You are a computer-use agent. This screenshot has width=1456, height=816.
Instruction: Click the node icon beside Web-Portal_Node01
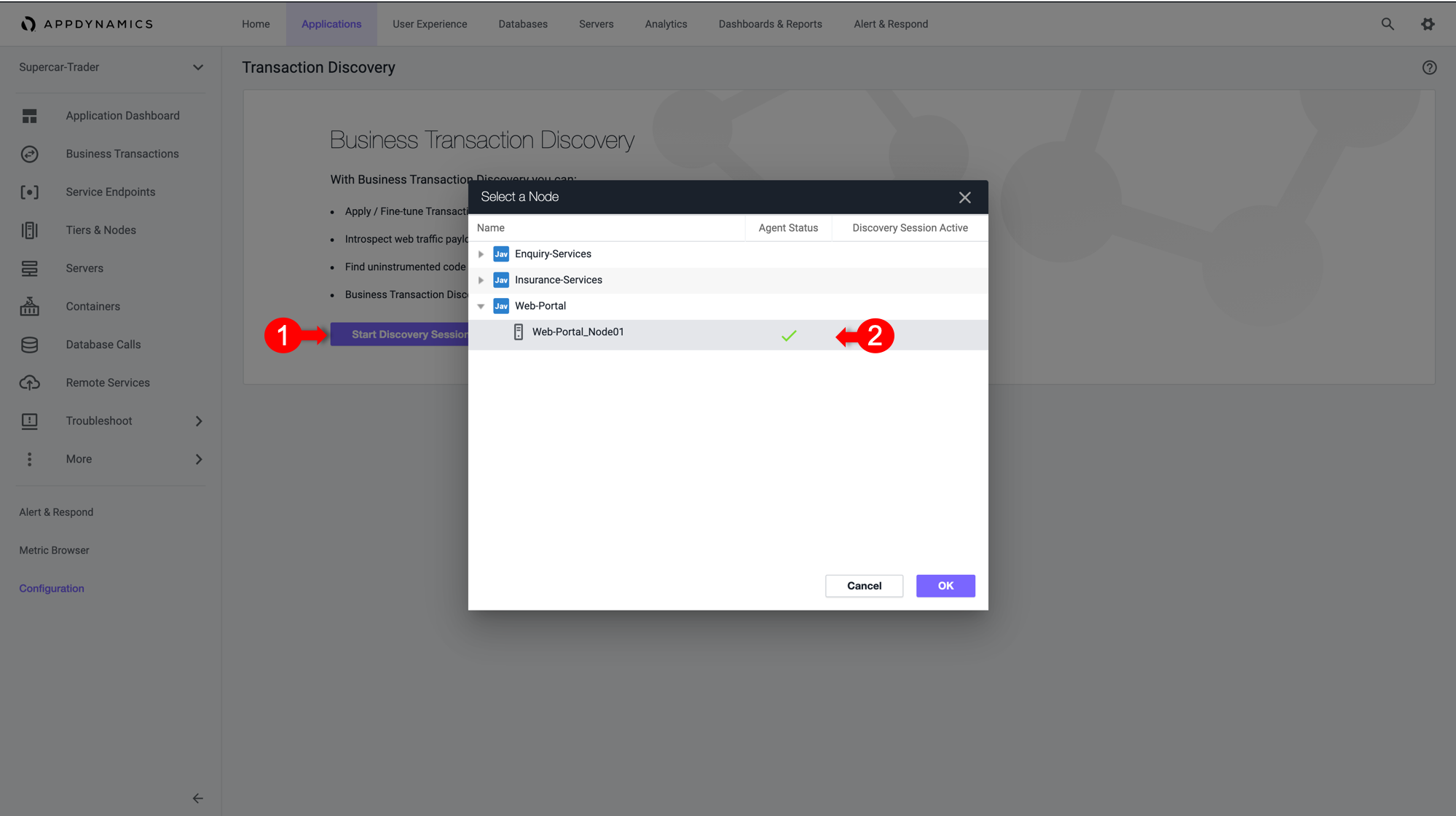coord(519,332)
